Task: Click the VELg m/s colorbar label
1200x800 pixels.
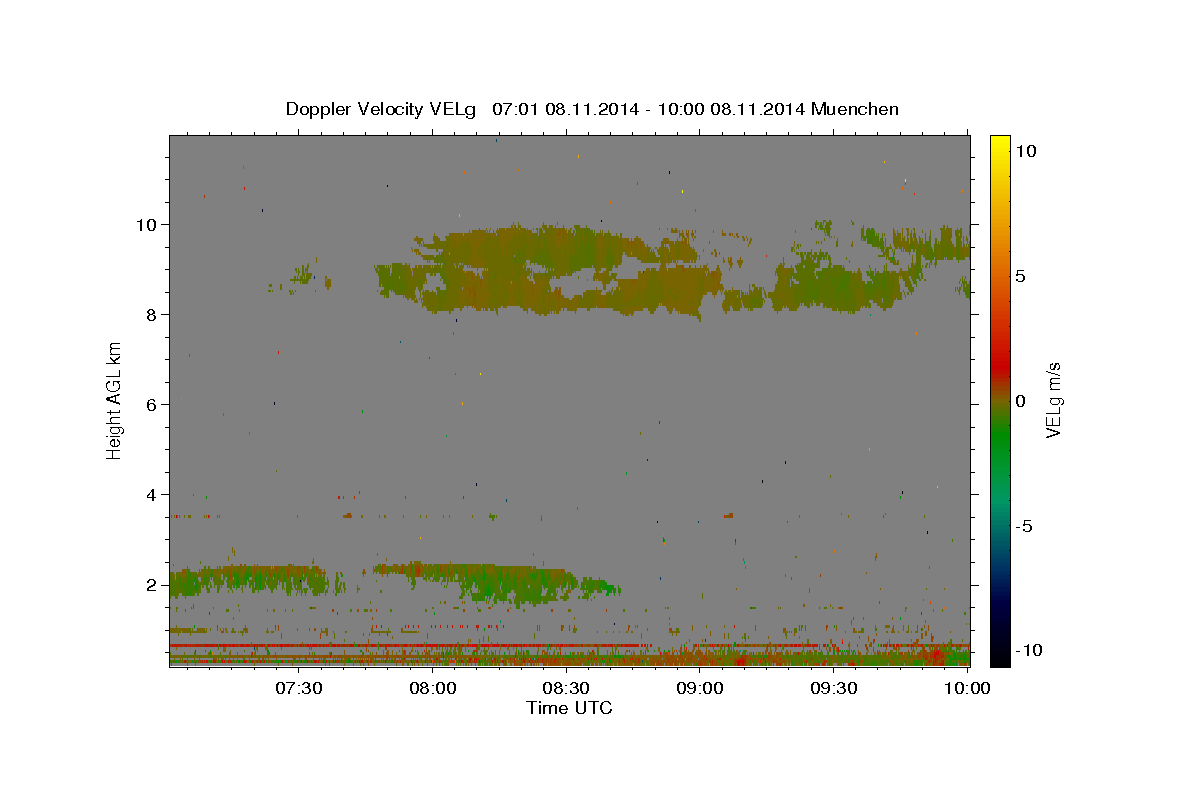Action: 1053,400
